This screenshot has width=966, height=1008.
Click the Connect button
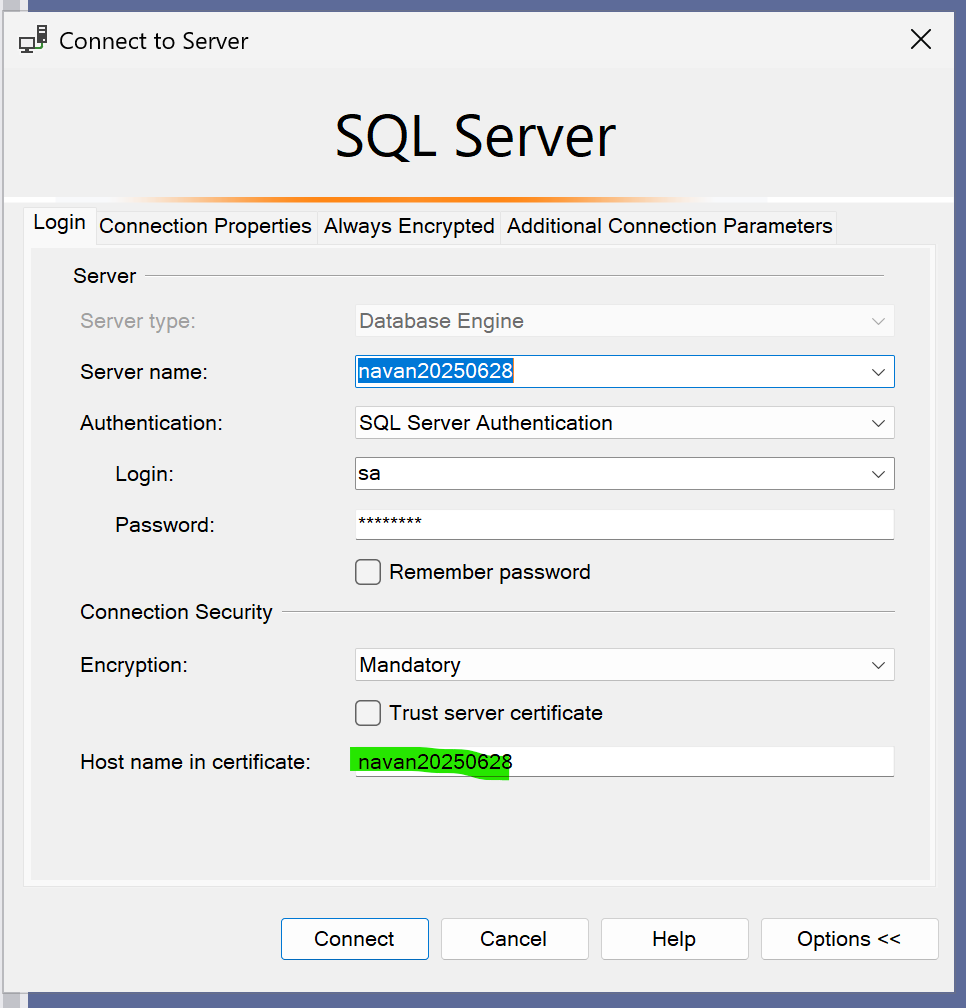click(355, 939)
